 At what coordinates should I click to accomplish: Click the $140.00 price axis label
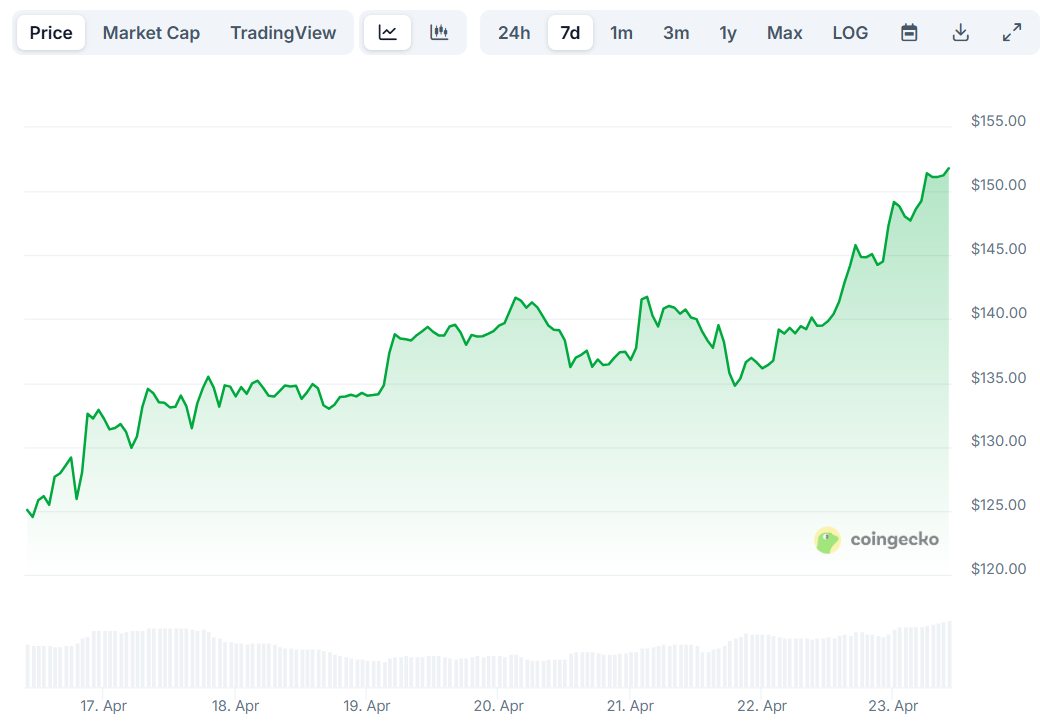coord(998,313)
